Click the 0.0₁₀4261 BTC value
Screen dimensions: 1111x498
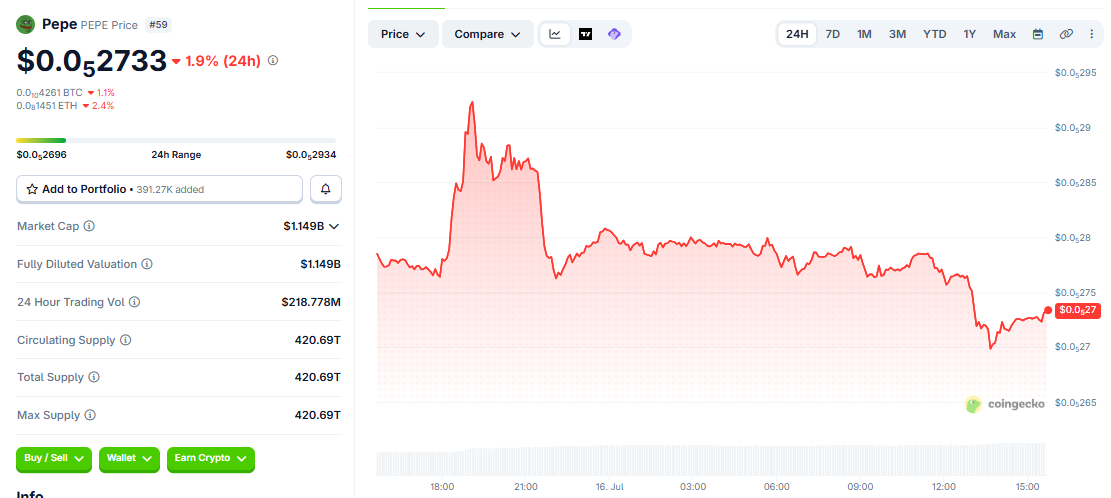[x=50, y=93]
